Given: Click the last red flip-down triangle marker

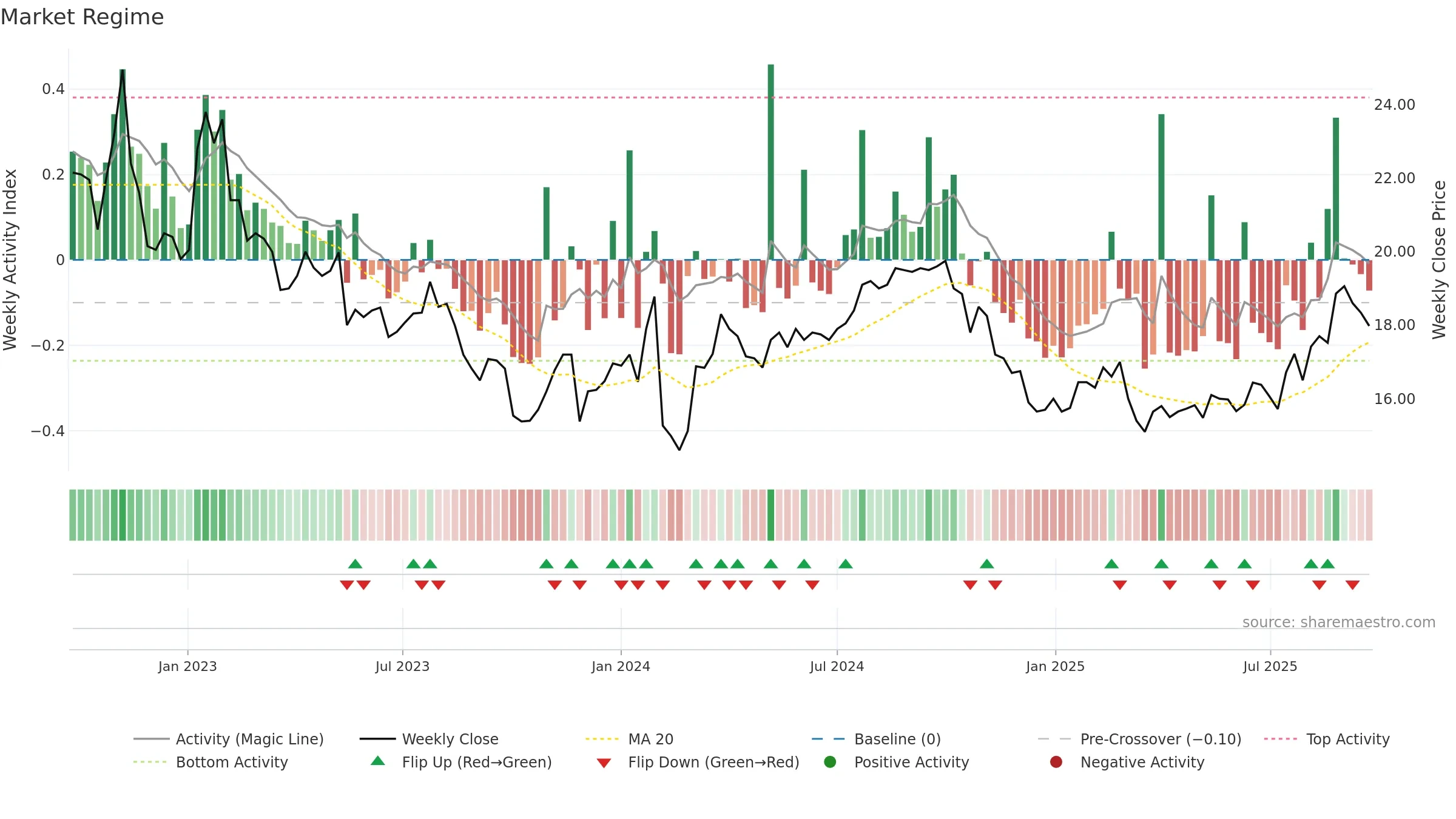Looking at the screenshot, I should point(1352,585).
